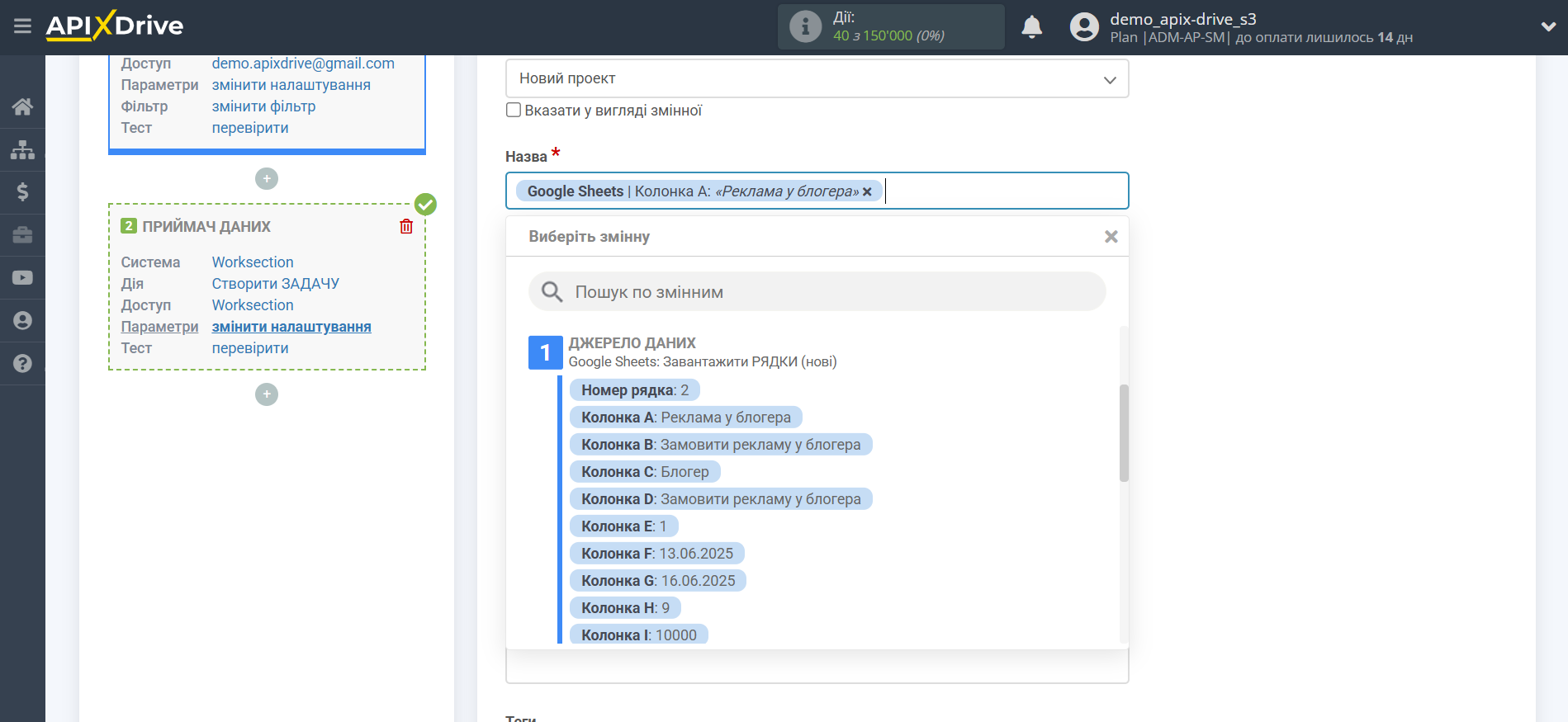Click source 'змінити налаштування' link
Viewport: 1568px width, 722px height.
coord(291,85)
